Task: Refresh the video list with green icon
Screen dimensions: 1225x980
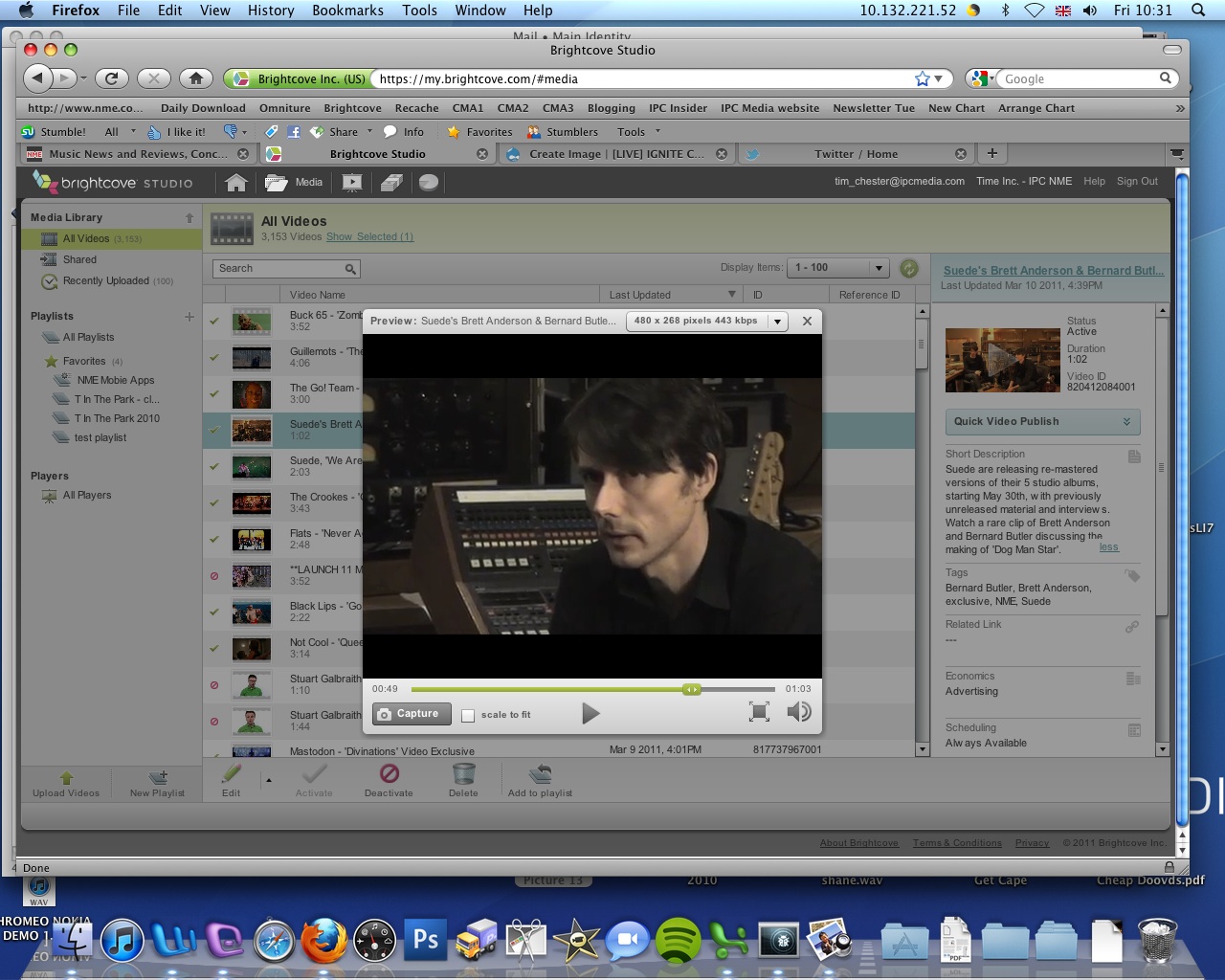Action: [x=909, y=269]
